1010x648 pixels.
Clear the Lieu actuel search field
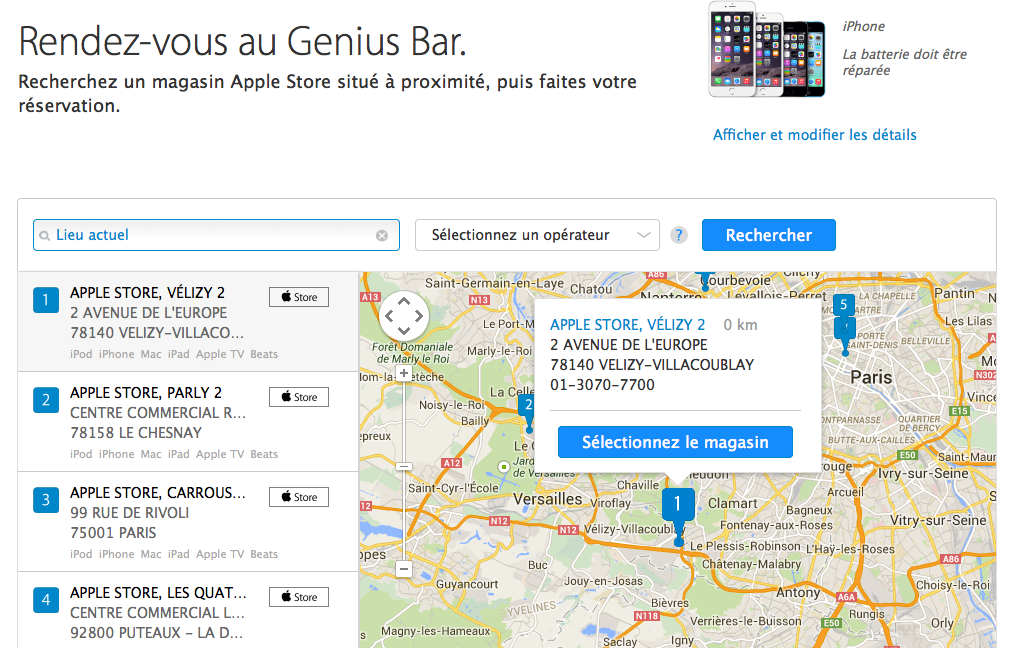tap(382, 236)
